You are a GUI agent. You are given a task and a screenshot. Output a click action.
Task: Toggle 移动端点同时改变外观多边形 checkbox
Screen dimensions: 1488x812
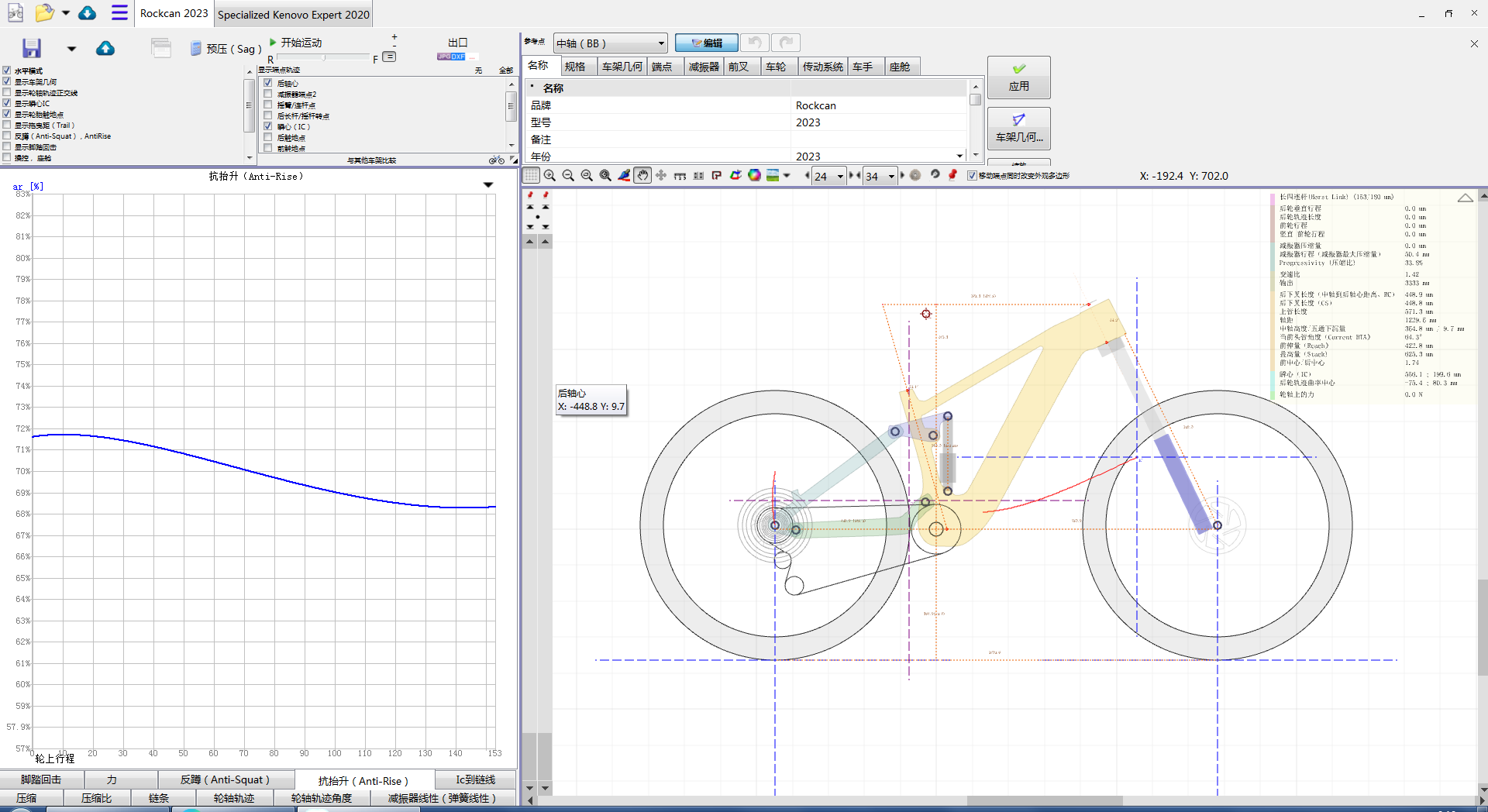972,176
